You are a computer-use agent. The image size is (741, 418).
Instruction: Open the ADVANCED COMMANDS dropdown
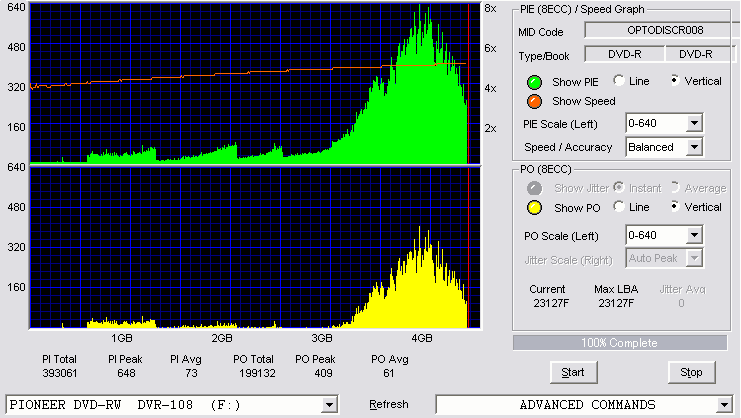724,405
